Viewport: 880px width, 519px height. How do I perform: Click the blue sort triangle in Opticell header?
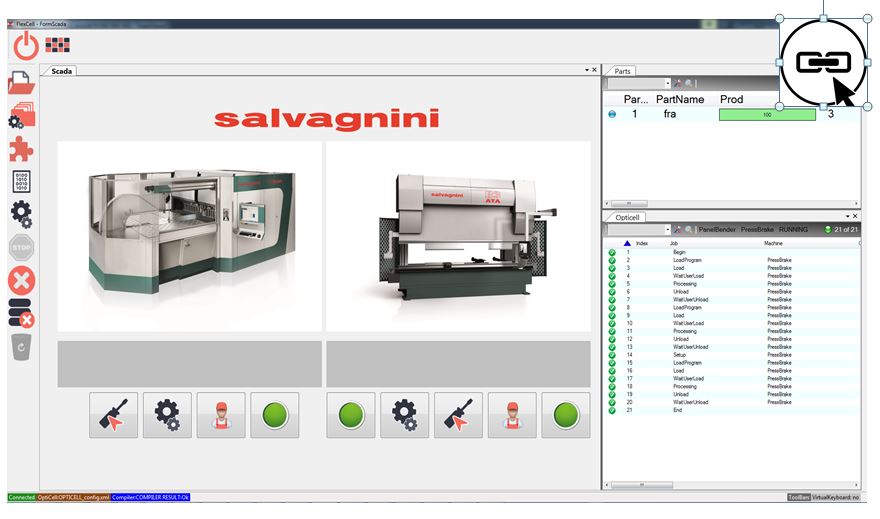pos(627,244)
